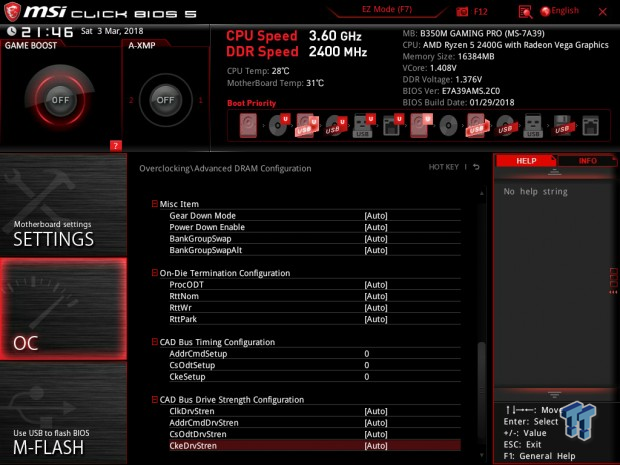This screenshot has width=620, height=465.
Task: Click the MSI dragon shield logo
Action: point(12,12)
